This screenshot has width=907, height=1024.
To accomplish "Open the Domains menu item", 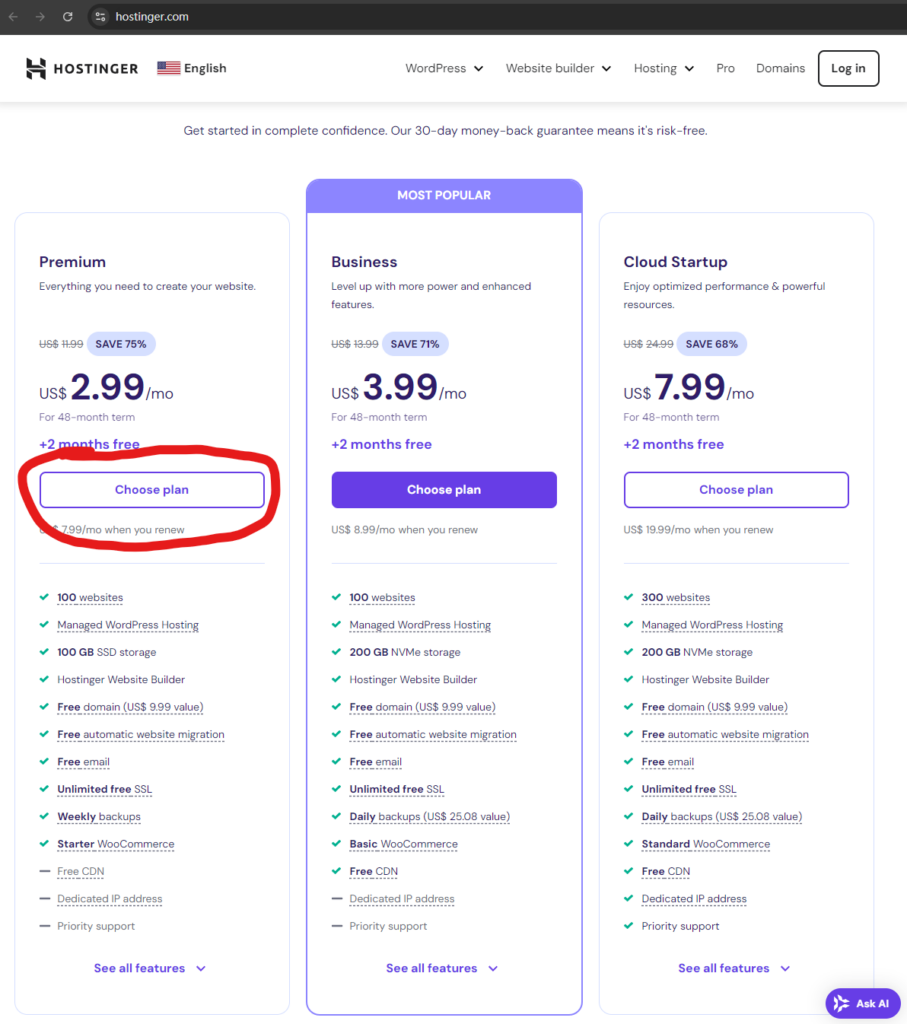I will click(x=780, y=68).
